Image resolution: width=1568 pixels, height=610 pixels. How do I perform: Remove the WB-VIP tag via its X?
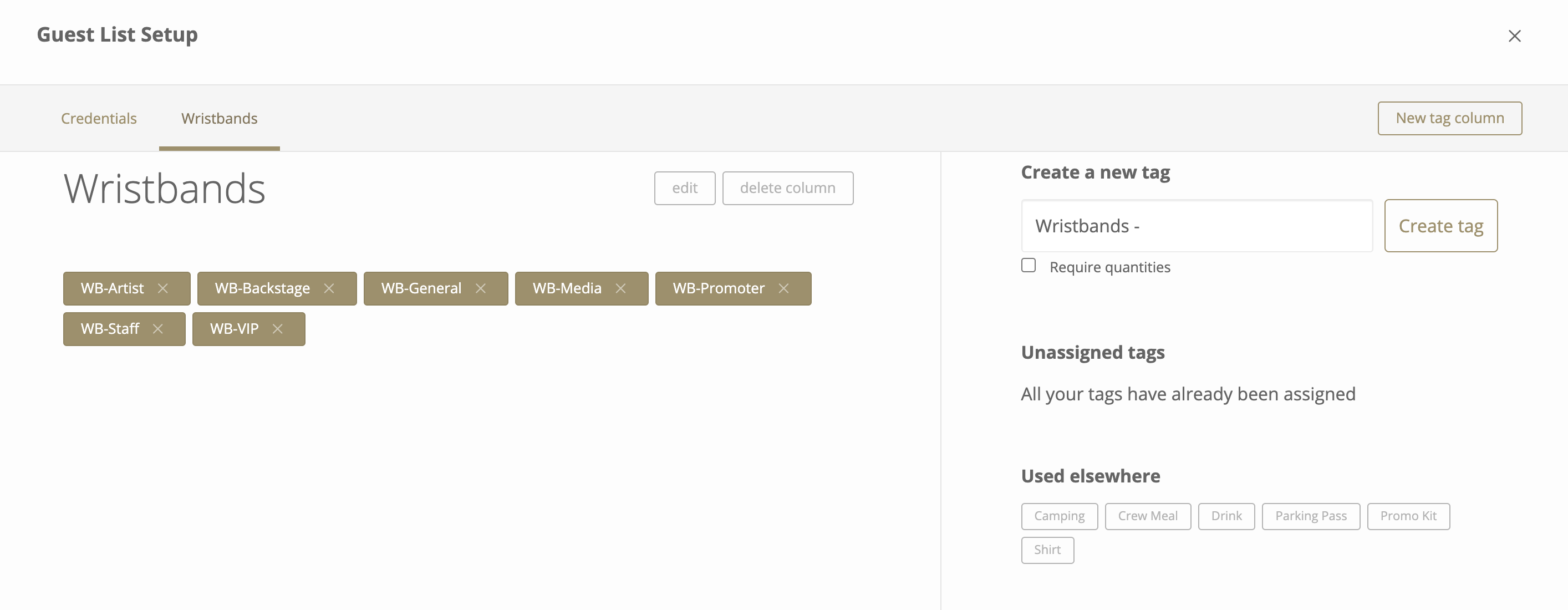point(277,329)
